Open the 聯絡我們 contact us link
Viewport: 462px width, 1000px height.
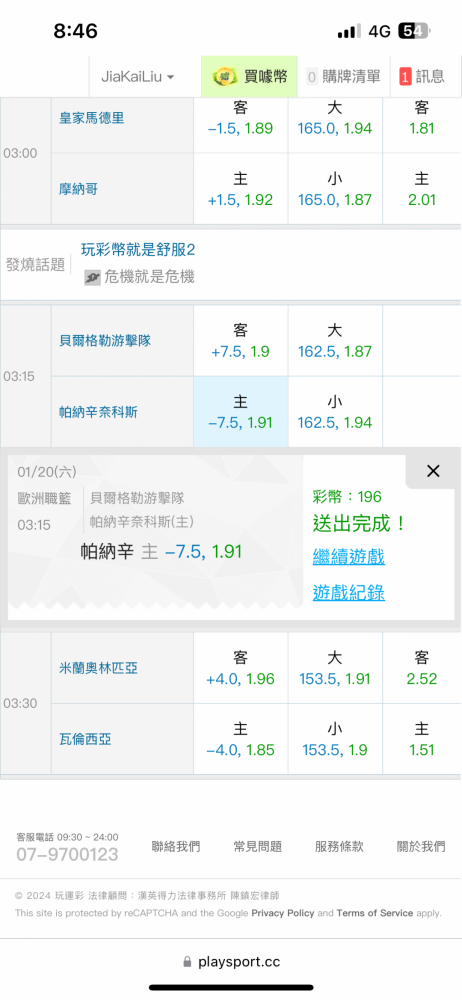176,847
